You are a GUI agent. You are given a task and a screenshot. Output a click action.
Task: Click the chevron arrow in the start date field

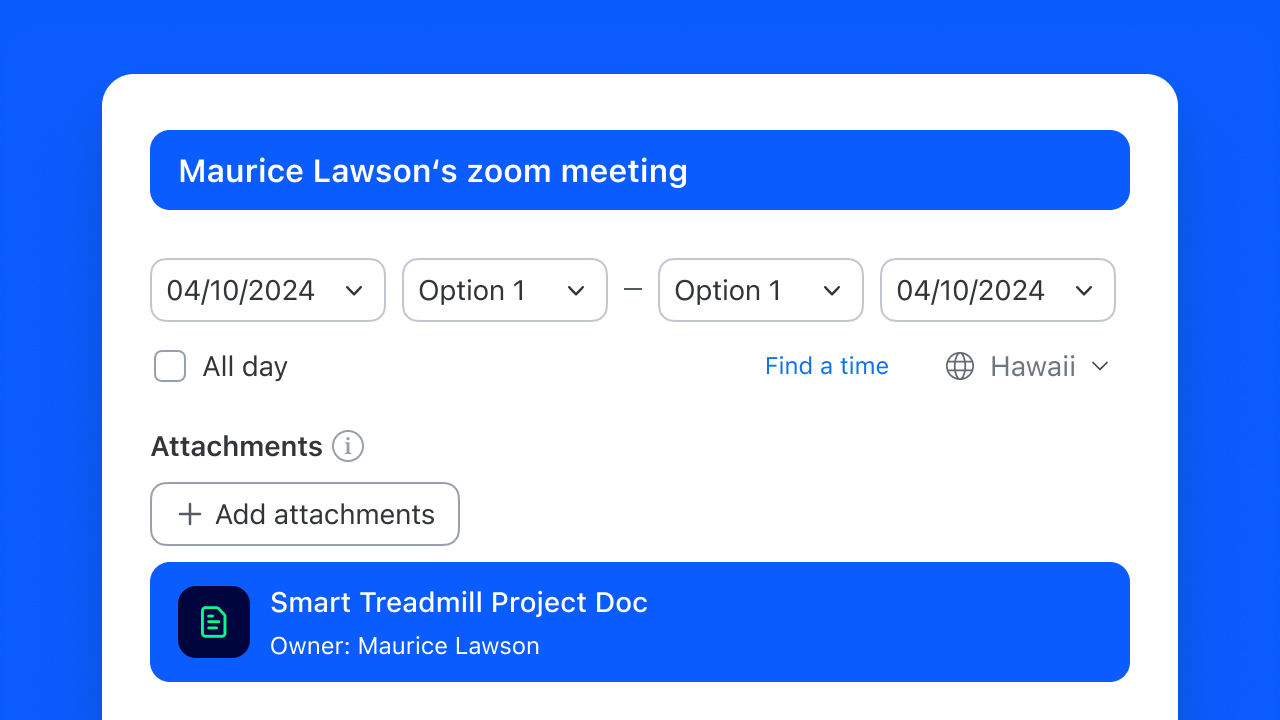click(354, 291)
